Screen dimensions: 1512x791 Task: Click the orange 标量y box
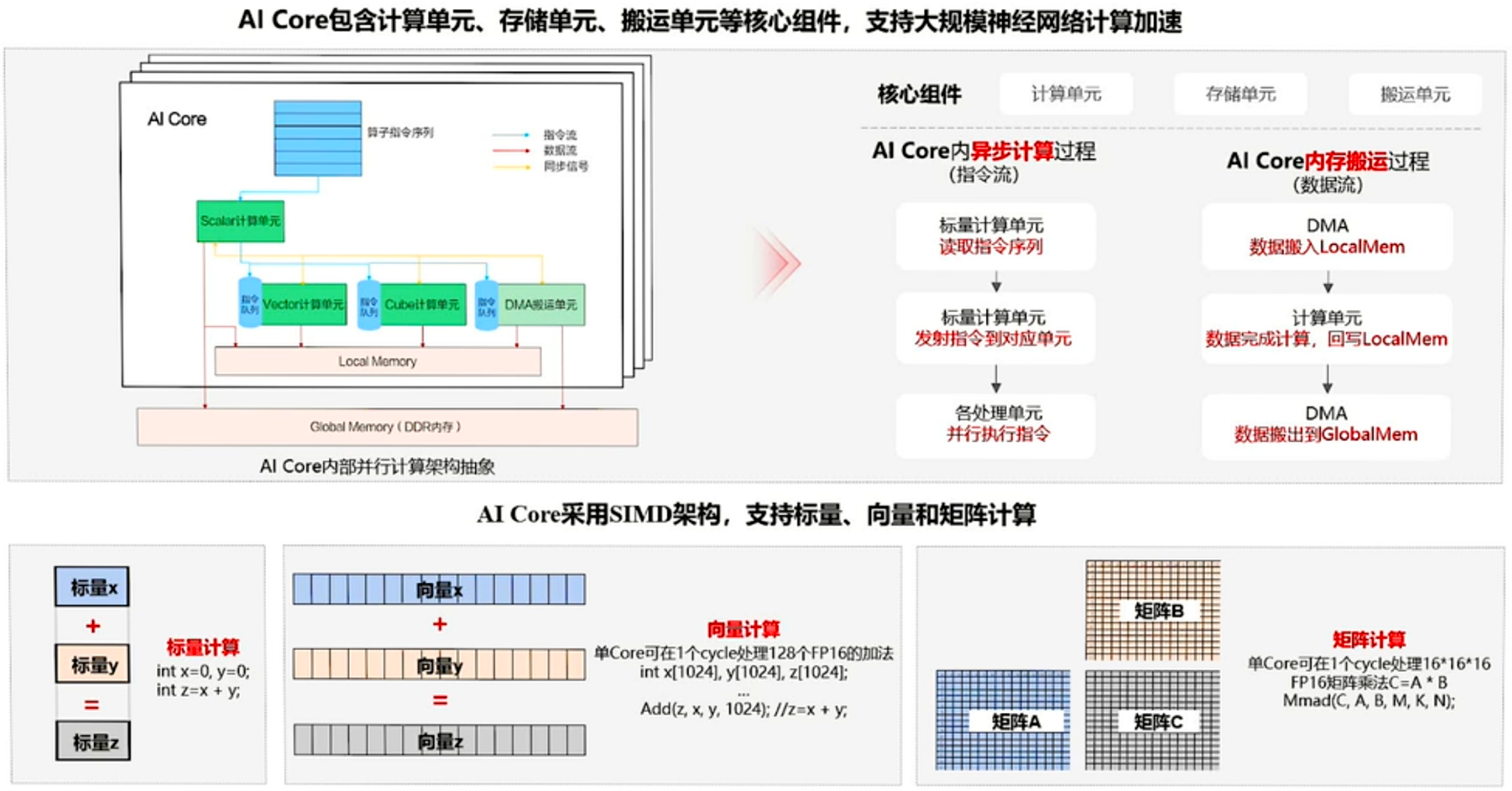[x=92, y=663]
